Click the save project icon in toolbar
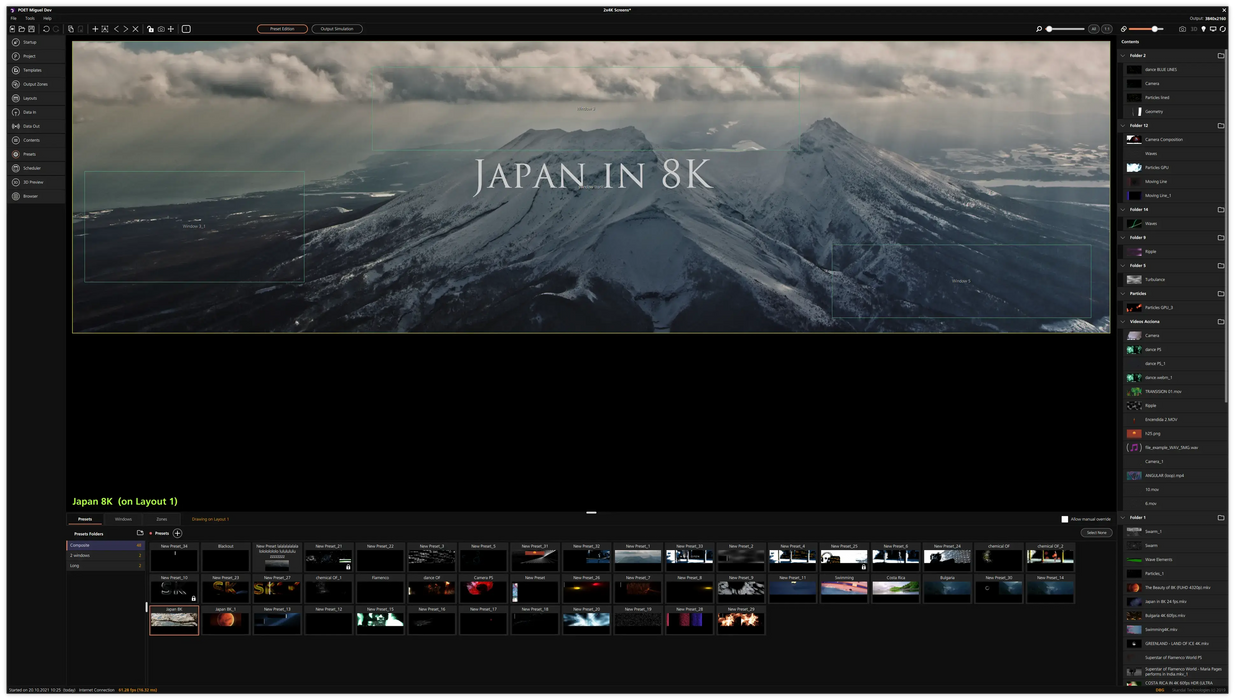Image resolution: width=1235 pixels, height=700 pixels. (32, 29)
